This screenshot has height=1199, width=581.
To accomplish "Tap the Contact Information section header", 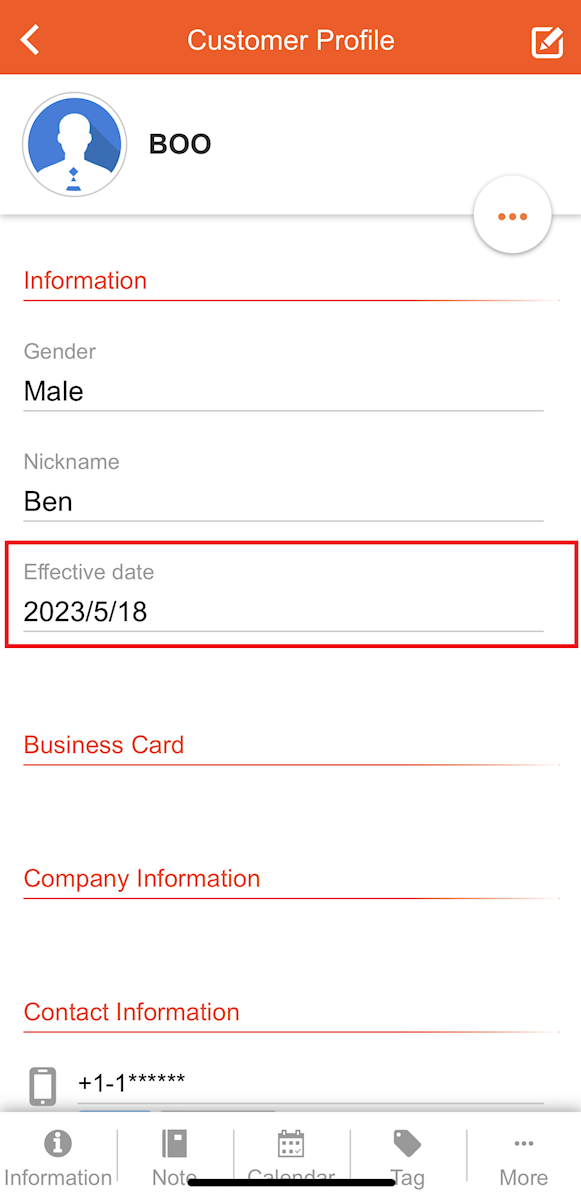I will coord(131,1012).
